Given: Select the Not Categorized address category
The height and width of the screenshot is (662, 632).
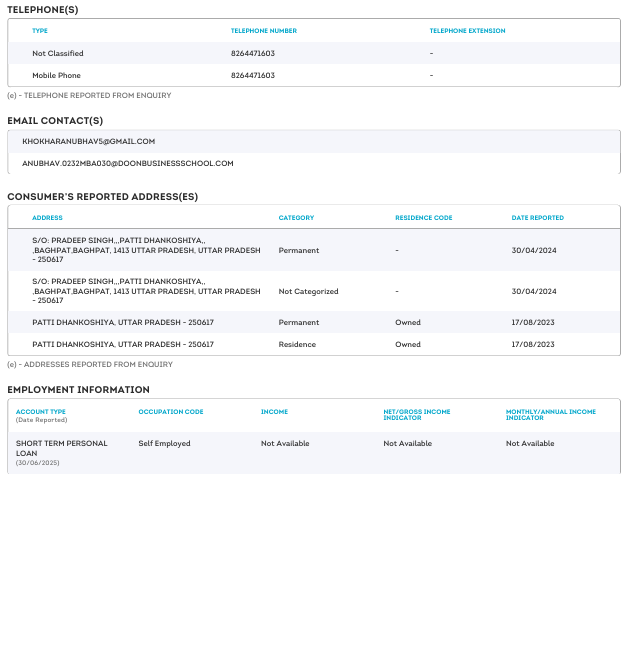Looking at the screenshot, I should coord(308,292).
